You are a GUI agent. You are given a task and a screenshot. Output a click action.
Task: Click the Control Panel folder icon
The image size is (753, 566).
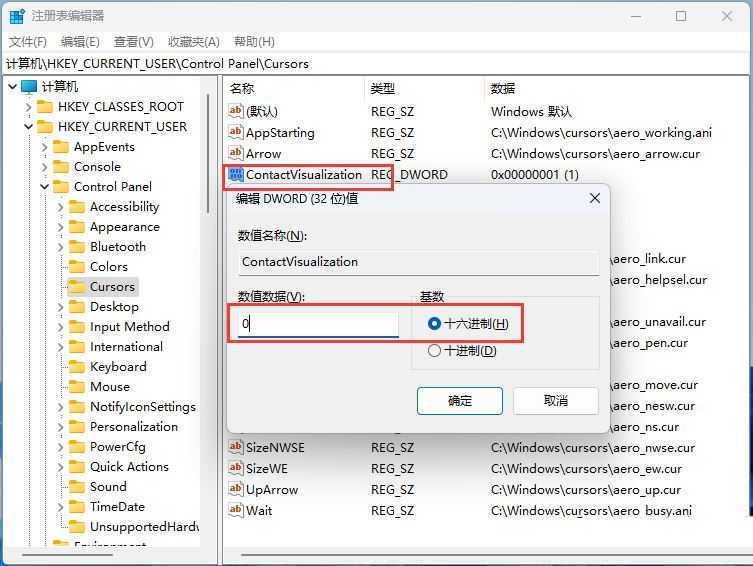tap(61, 187)
